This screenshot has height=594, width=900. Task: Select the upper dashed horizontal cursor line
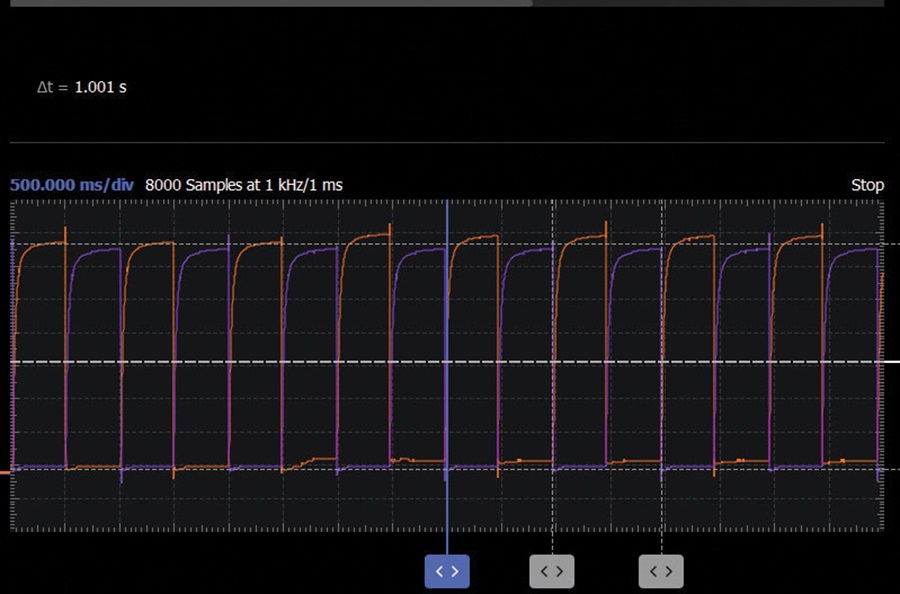click(447, 244)
